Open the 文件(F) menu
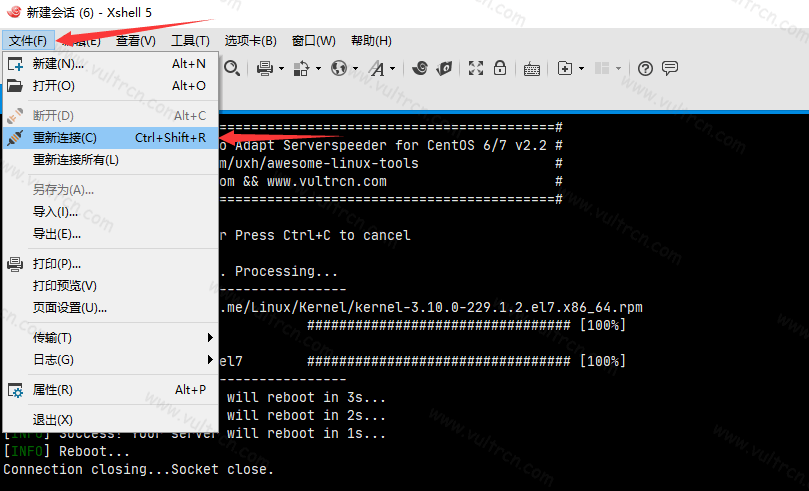This screenshot has width=809, height=491. tap(28, 41)
